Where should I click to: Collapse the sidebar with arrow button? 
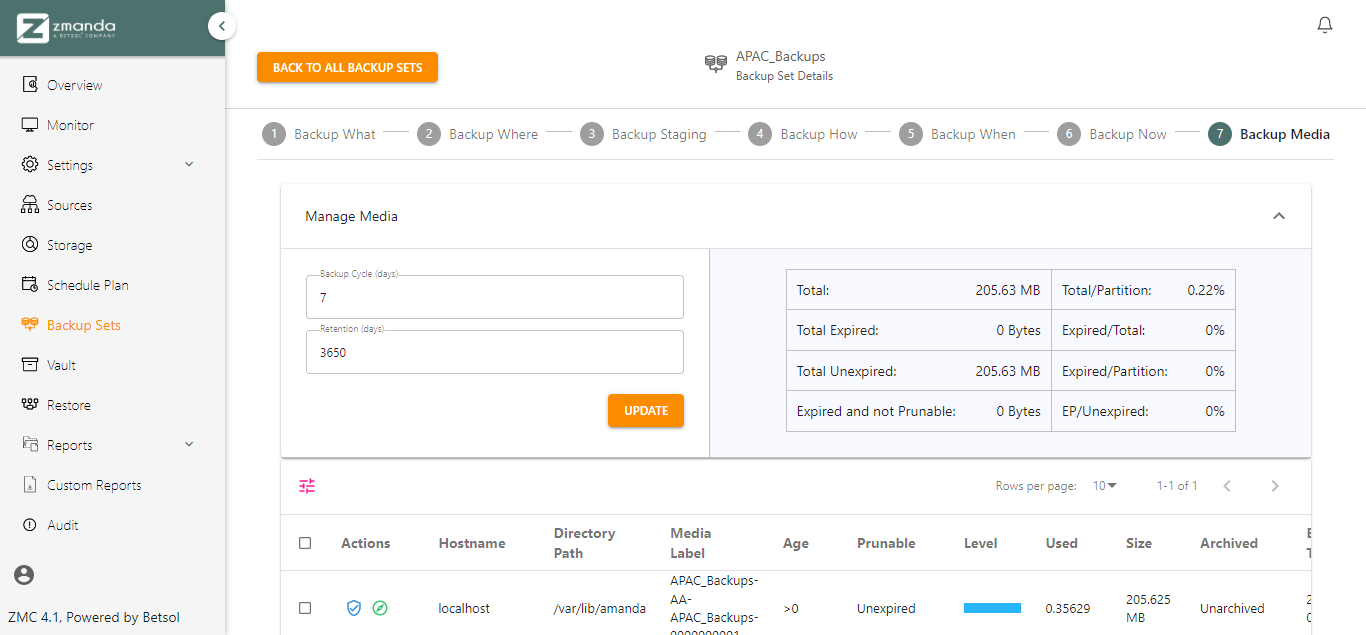222,26
